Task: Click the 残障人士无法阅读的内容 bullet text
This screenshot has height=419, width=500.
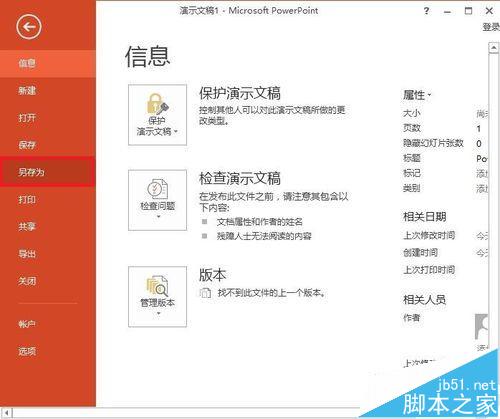Action: (x=264, y=236)
